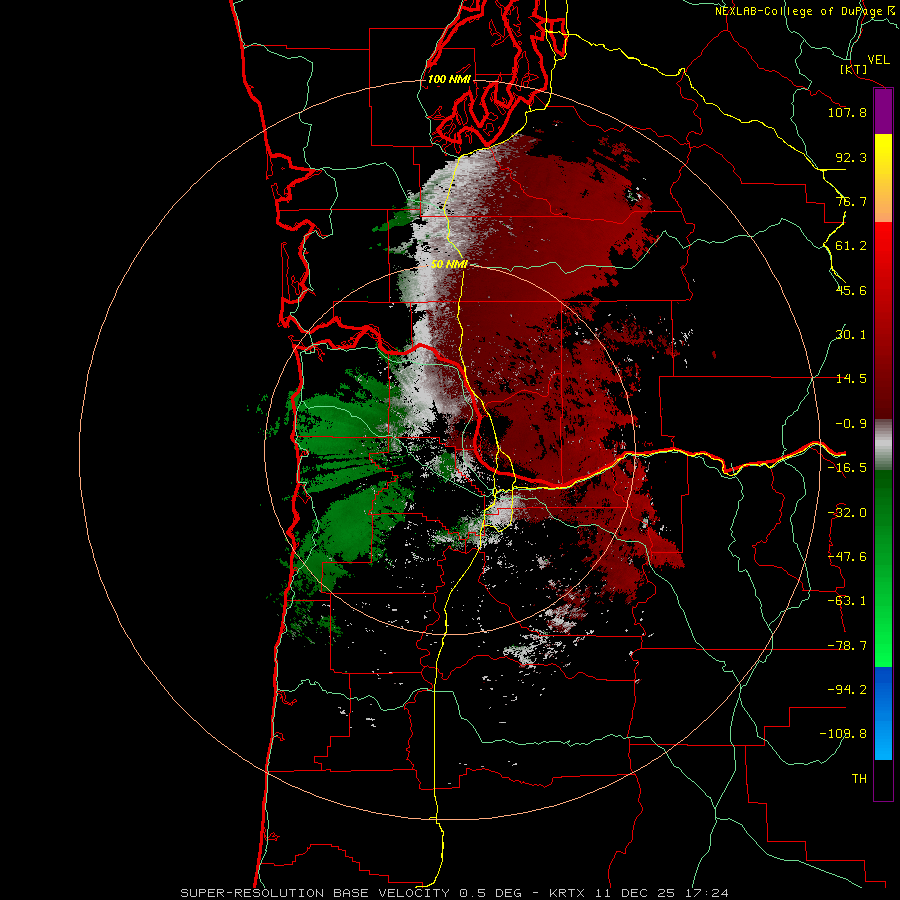Select the -0.9 legend value
The width and height of the screenshot is (900, 900).
851,424
